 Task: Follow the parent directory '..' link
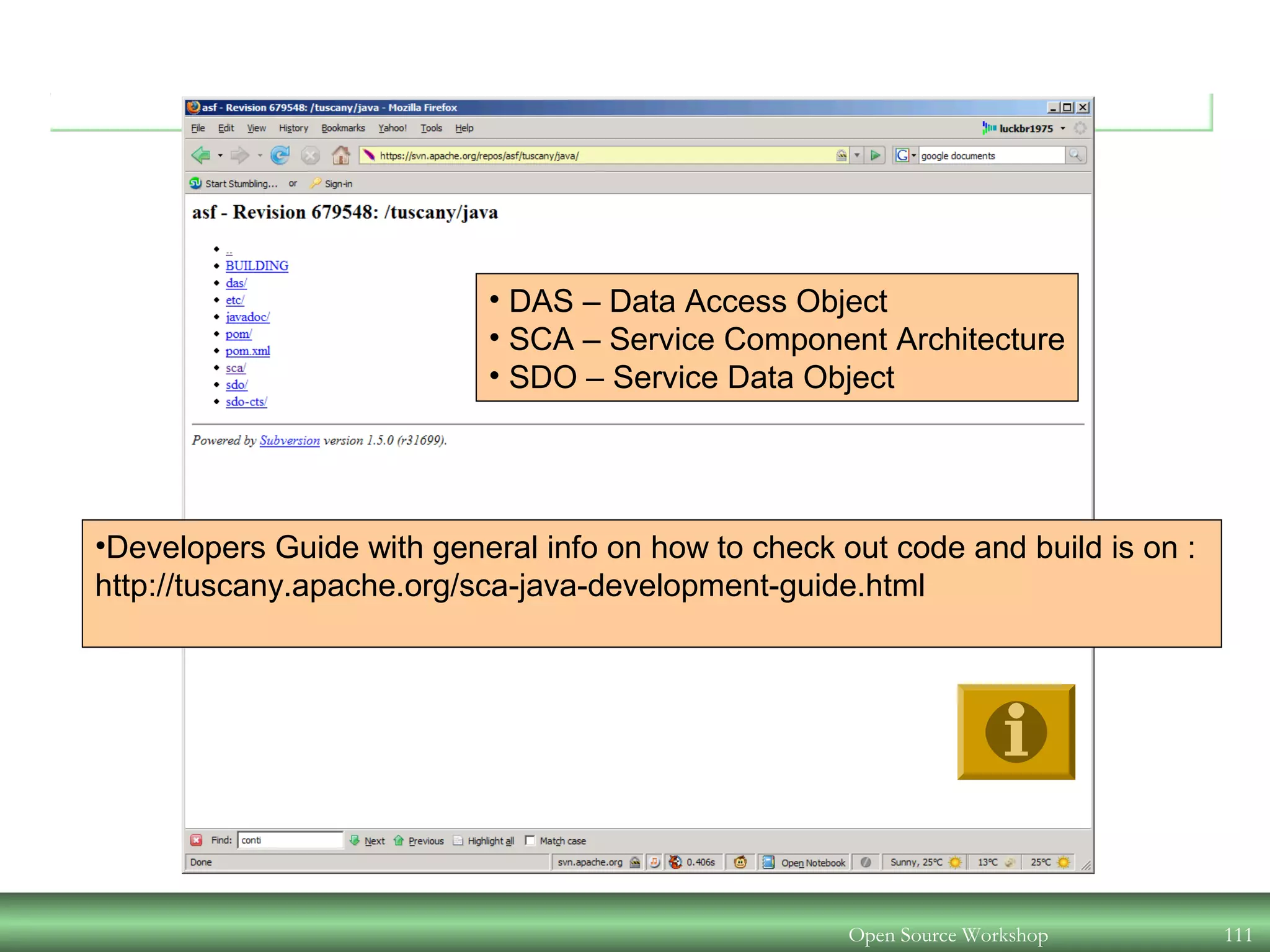click(x=229, y=250)
